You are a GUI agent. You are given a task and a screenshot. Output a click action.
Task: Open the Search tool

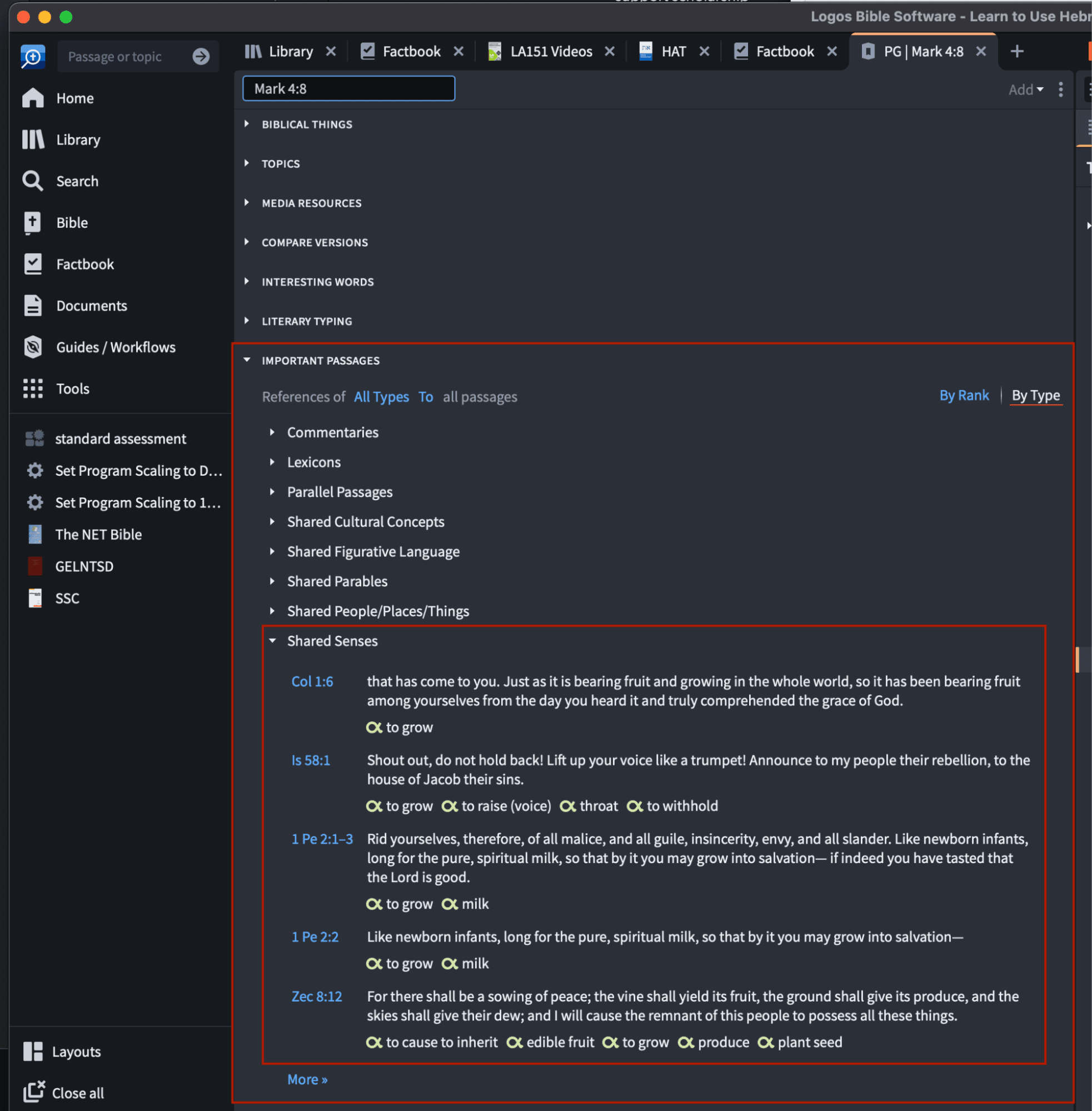(x=77, y=181)
